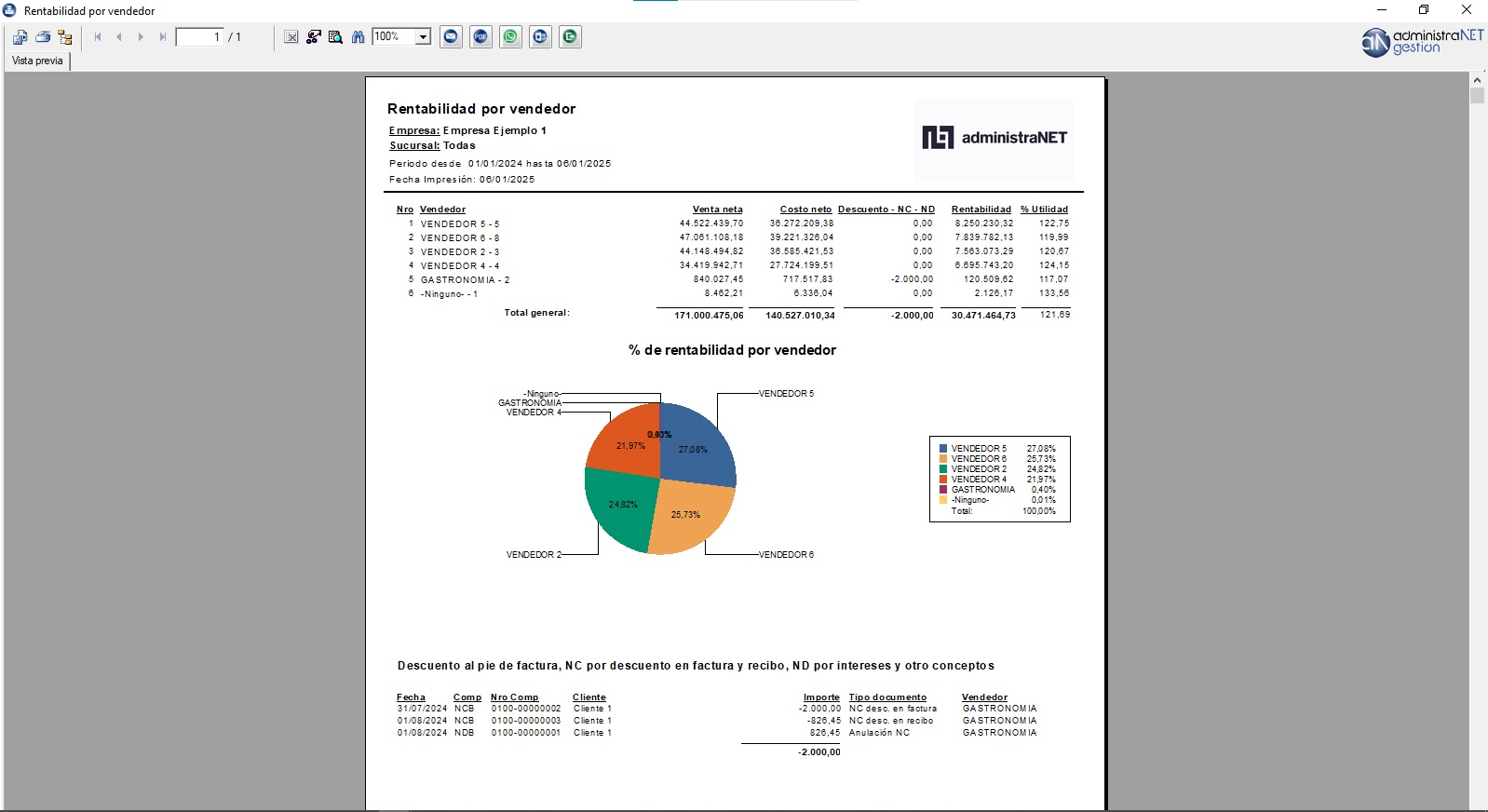Click the 'Descuento - NC - ND' header
1488x812 pixels.
886,210
